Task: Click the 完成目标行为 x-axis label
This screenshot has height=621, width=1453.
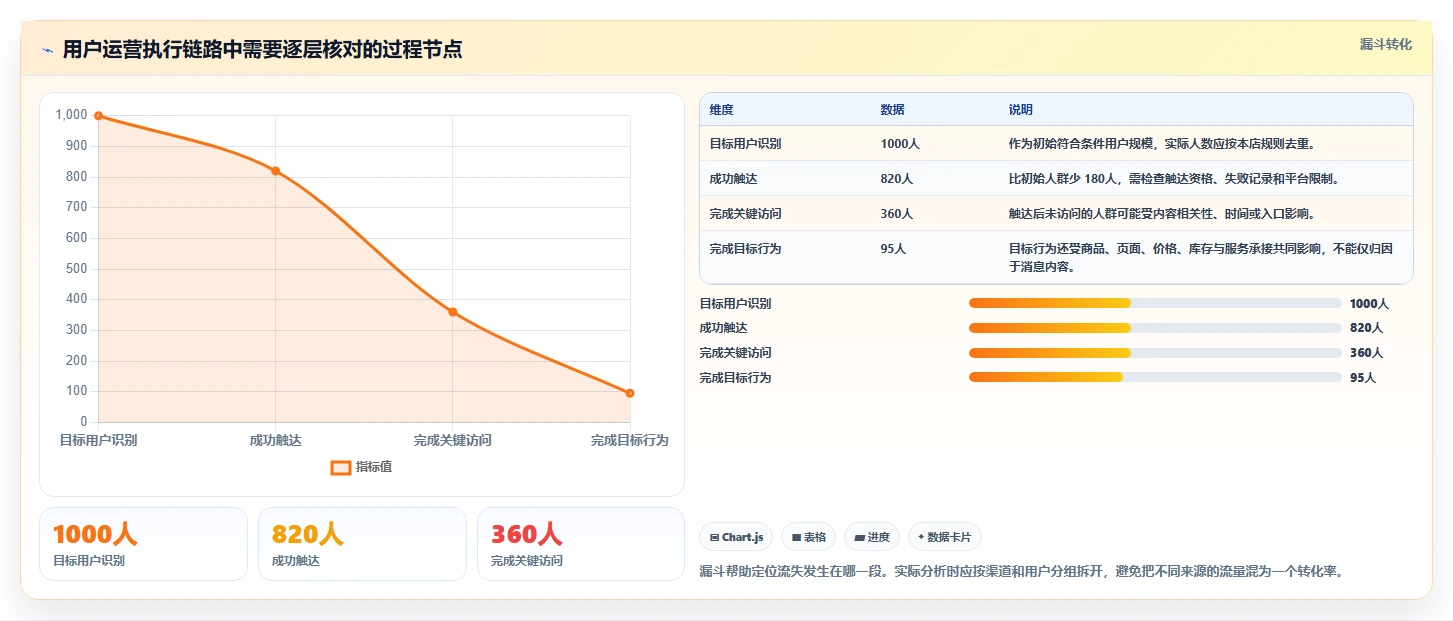Action: pos(629,440)
